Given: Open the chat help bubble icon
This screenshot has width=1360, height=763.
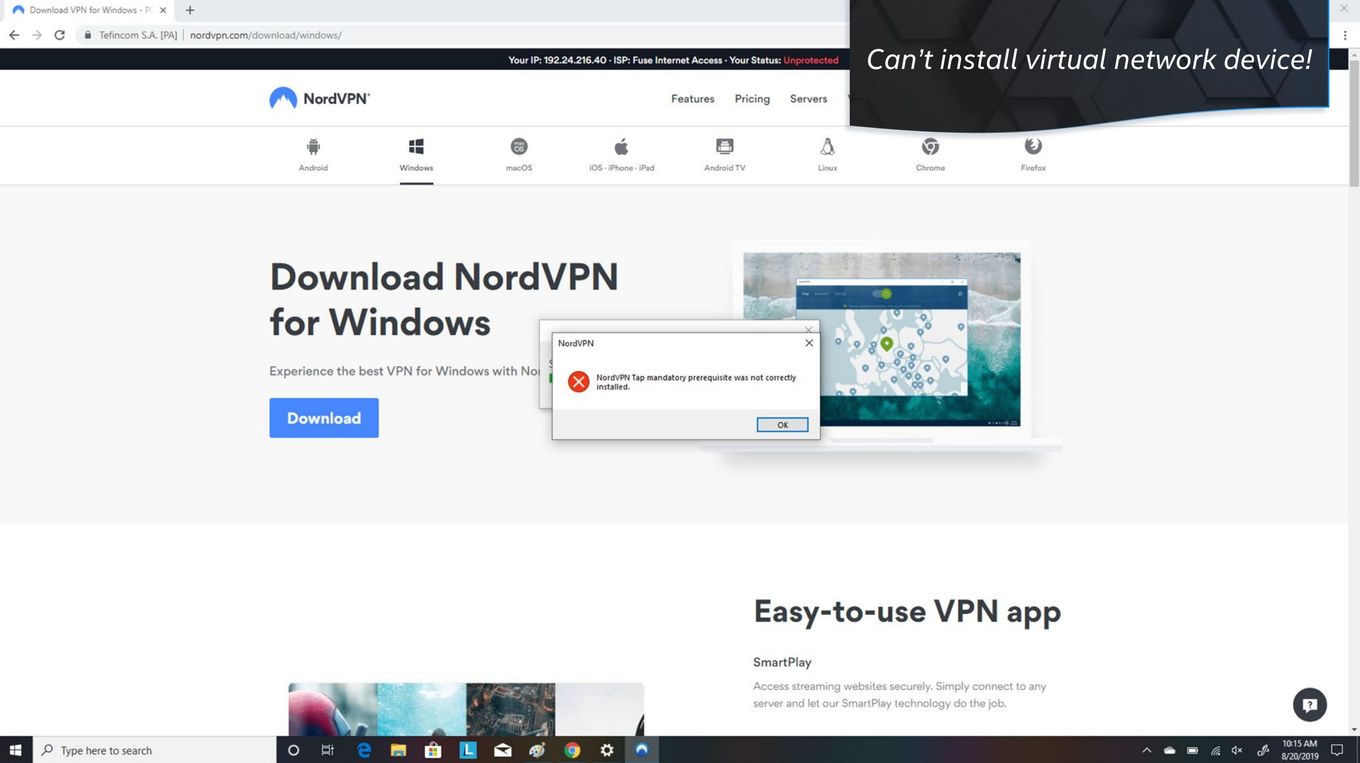Looking at the screenshot, I should tap(1310, 704).
